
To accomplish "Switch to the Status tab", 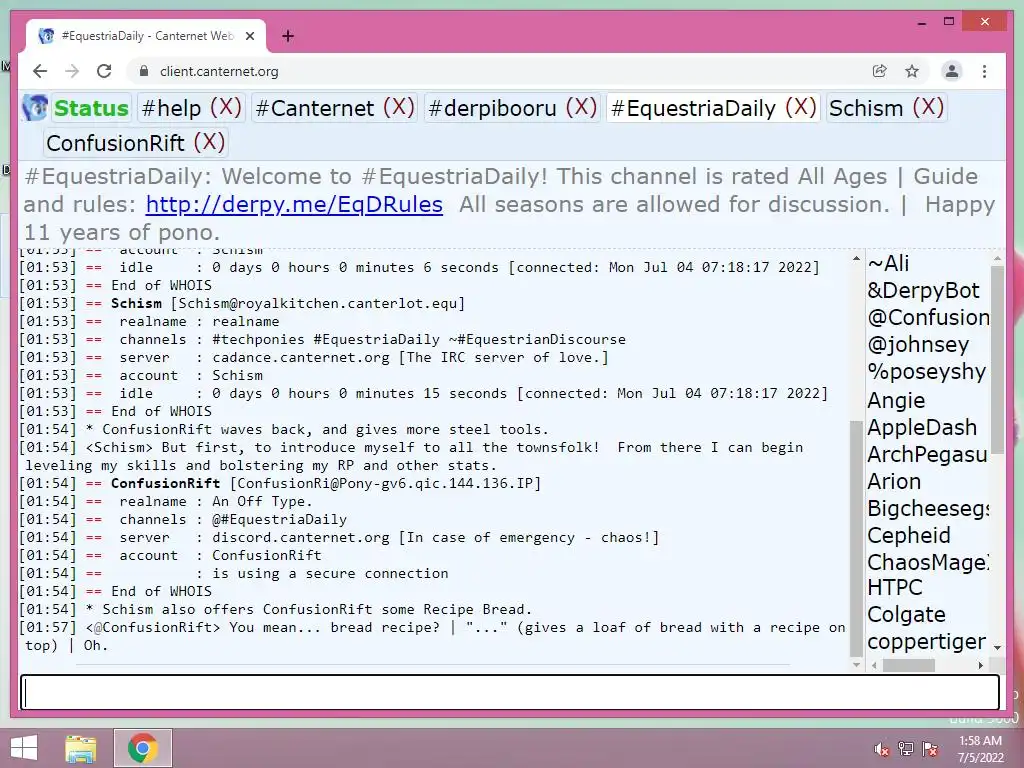I will pos(91,108).
